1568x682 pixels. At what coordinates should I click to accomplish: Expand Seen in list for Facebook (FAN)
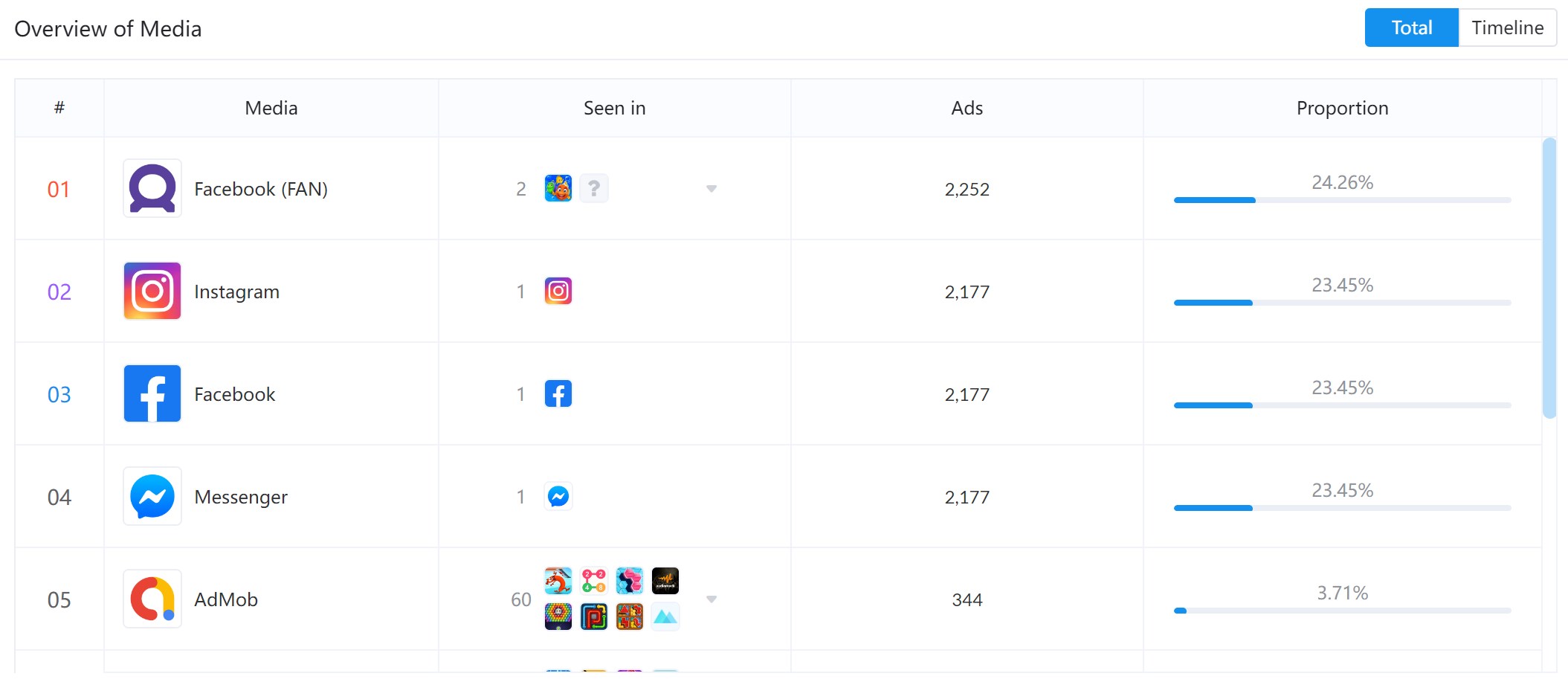[x=712, y=189]
